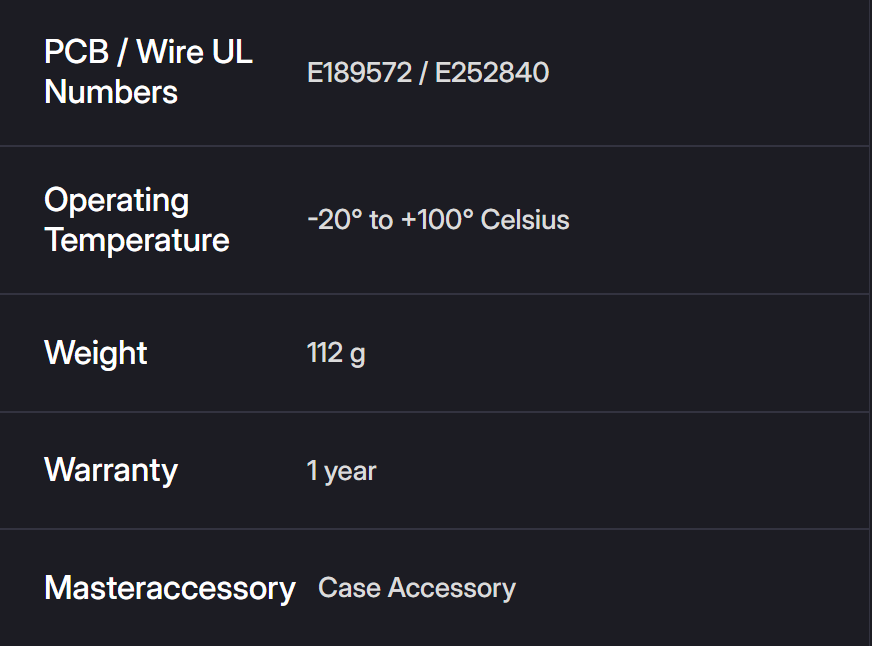872x646 pixels.
Task: Click the word "Temperature" in the row label
Action: 137,240
